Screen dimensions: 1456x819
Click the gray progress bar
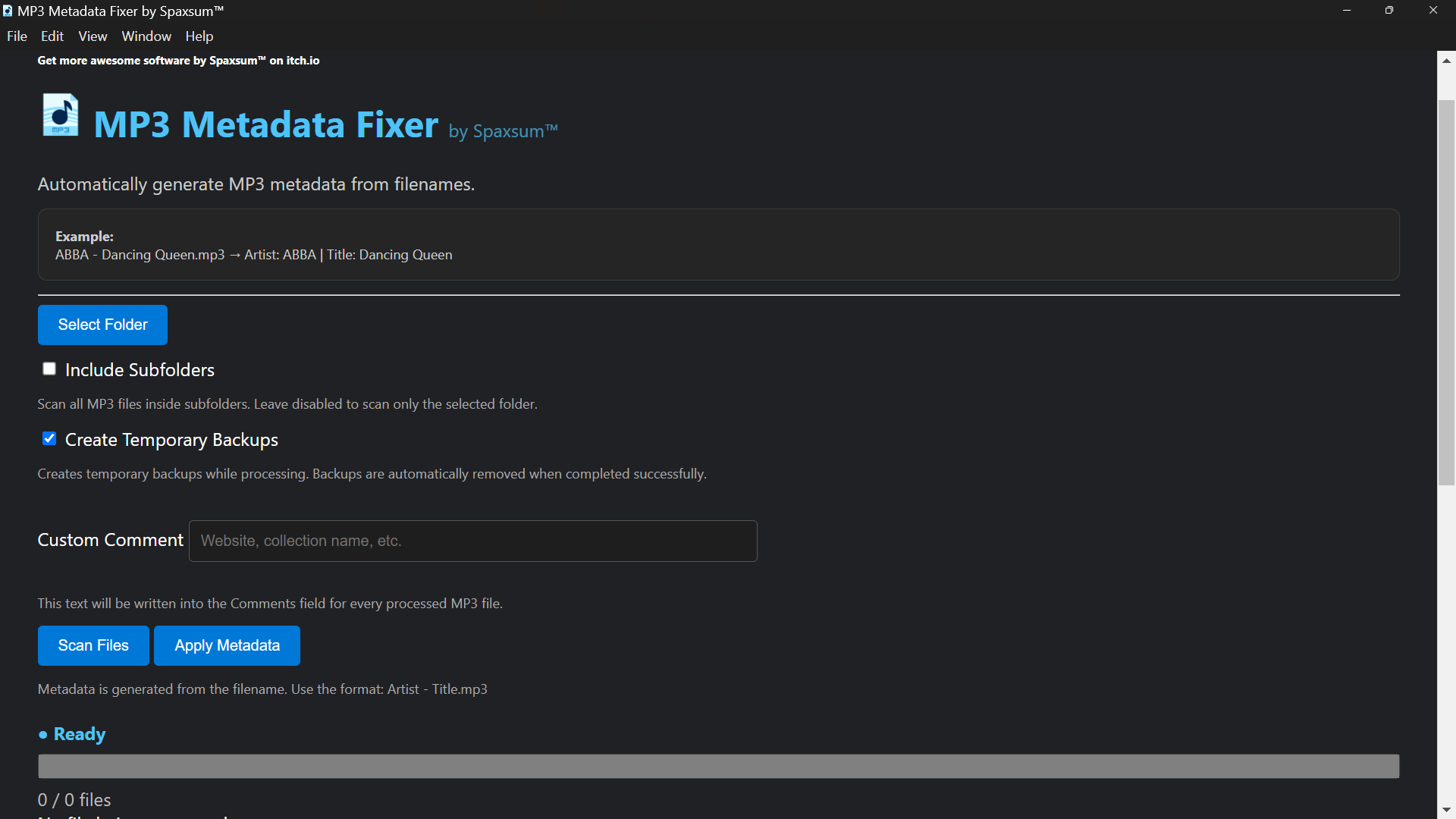coord(718,766)
